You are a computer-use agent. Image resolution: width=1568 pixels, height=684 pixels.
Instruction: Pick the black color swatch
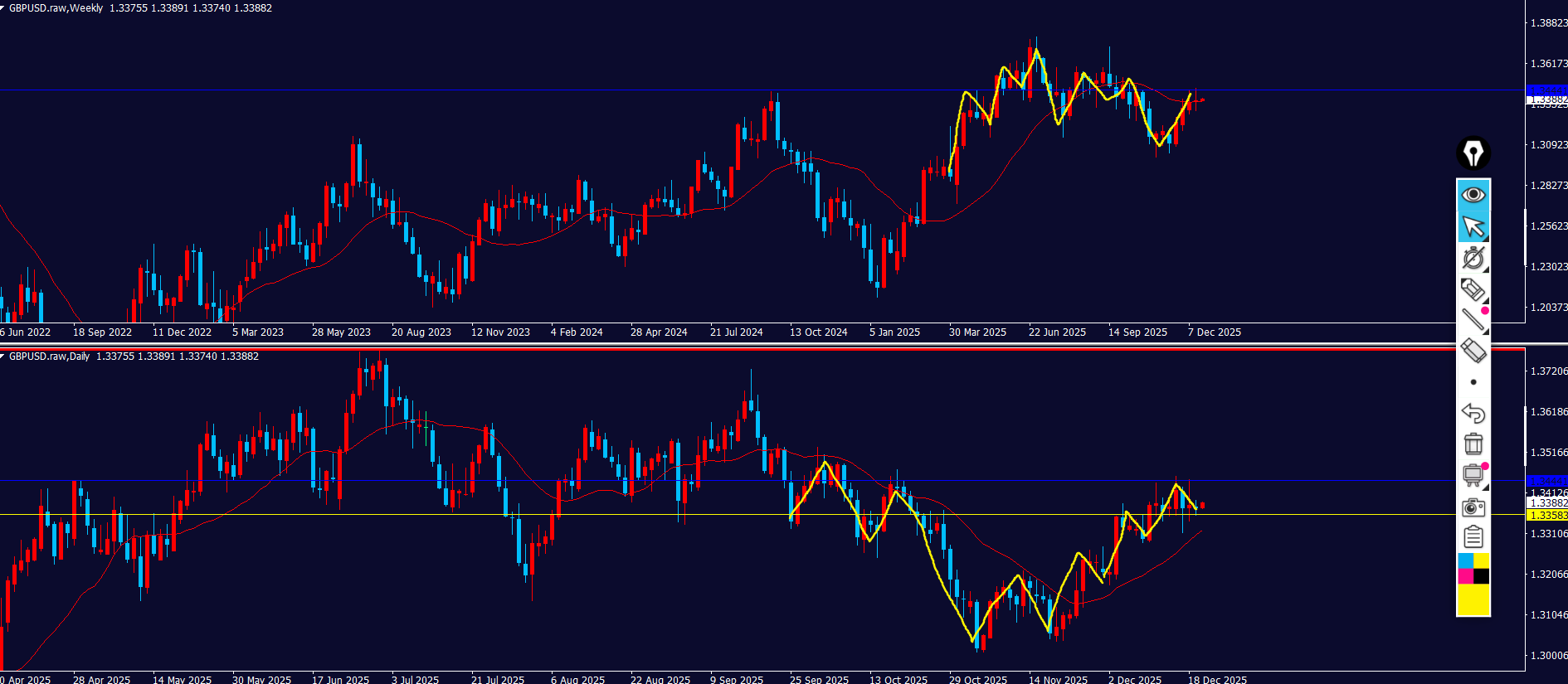1482,576
